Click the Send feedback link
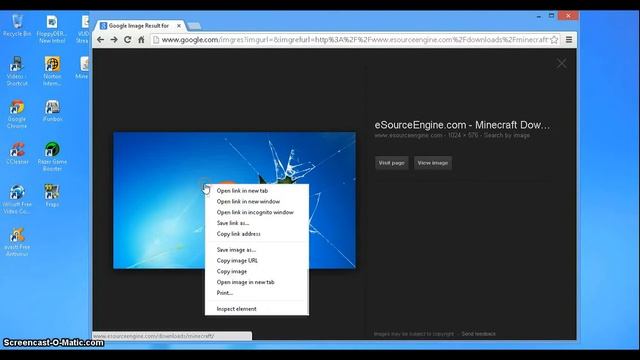 point(478,334)
